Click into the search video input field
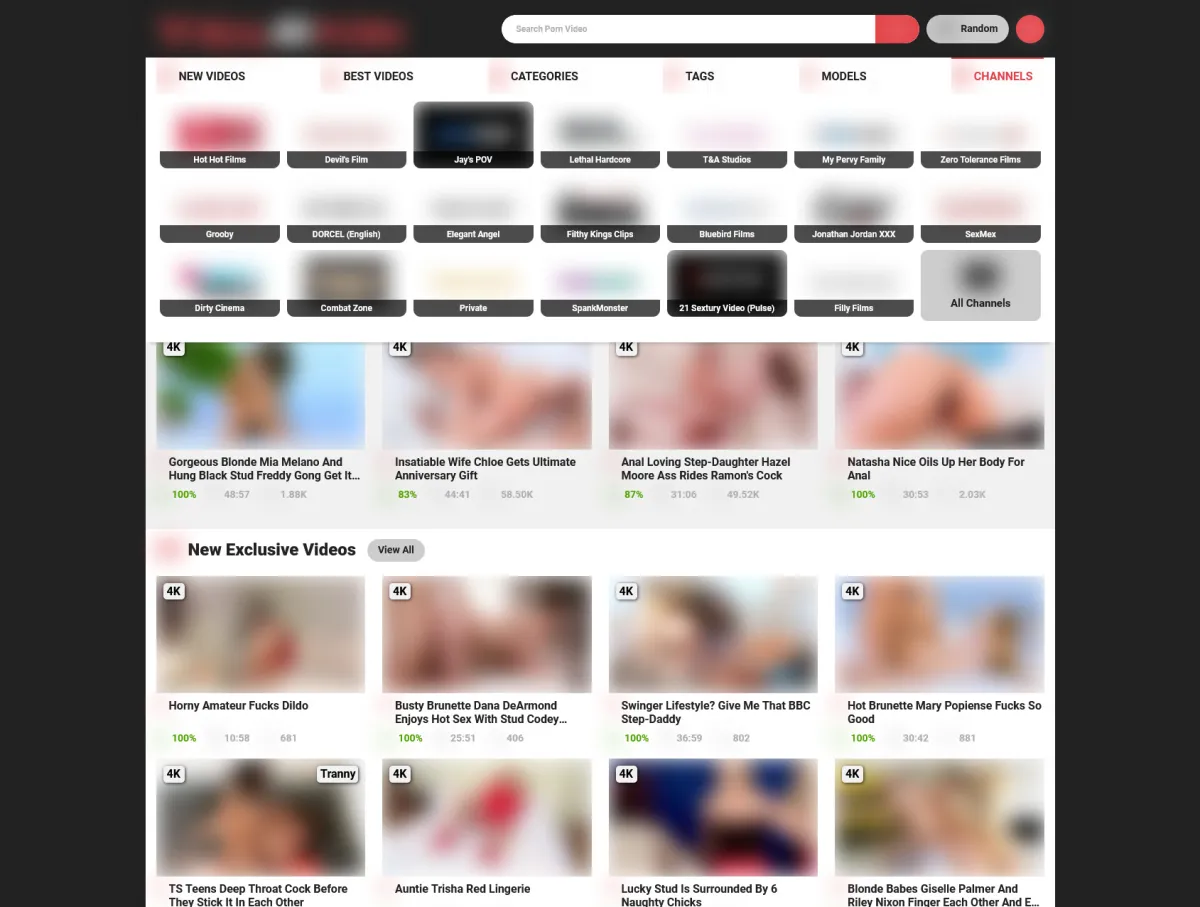The width and height of the screenshot is (1200, 907). pyautogui.click(x=690, y=29)
